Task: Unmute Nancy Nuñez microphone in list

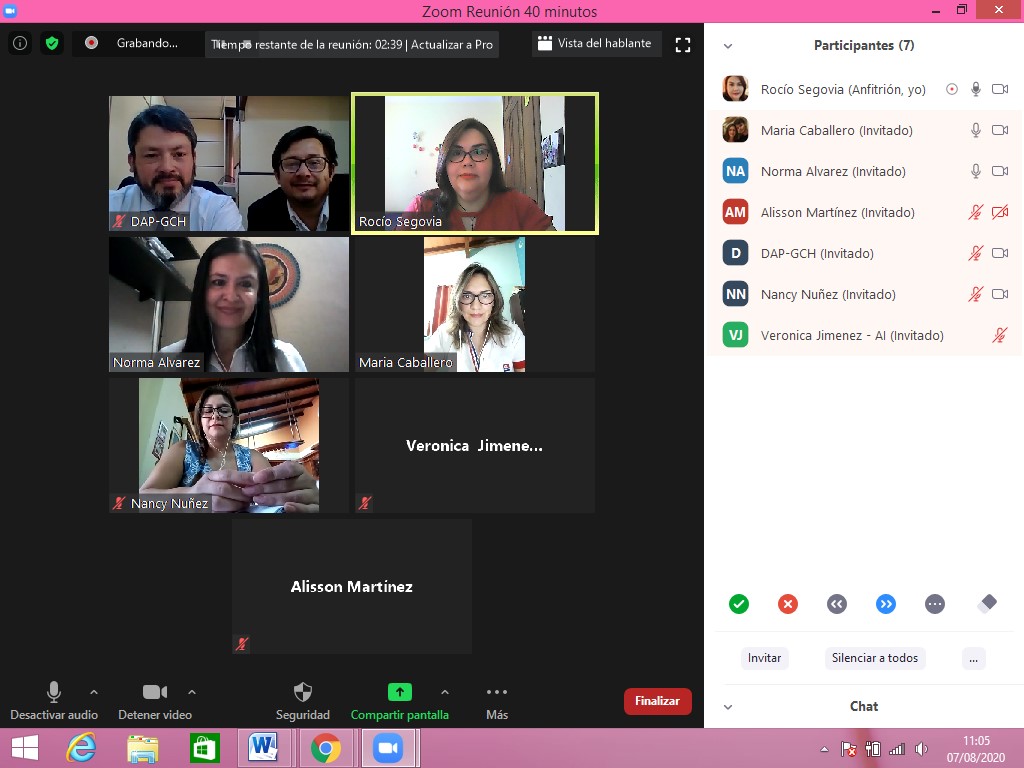Action: (x=976, y=294)
